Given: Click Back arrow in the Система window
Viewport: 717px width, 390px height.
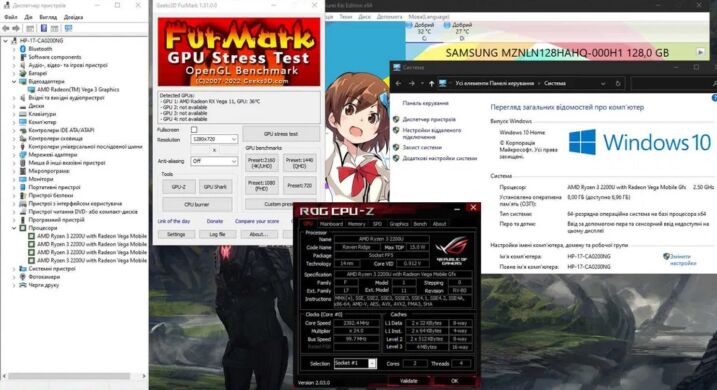Looking at the screenshot, I should tap(399, 84).
